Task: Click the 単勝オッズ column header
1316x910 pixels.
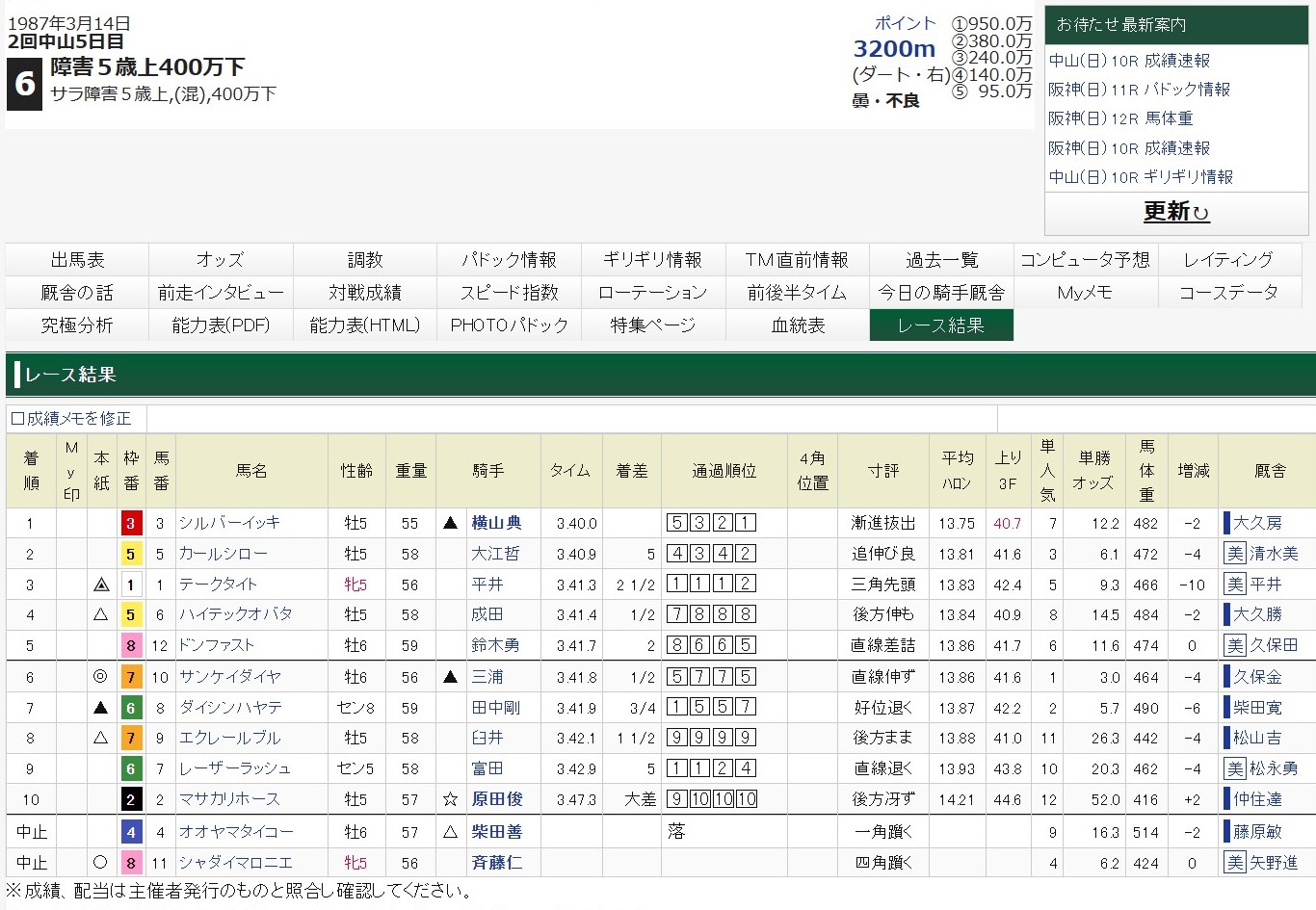Action: coord(1094,471)
